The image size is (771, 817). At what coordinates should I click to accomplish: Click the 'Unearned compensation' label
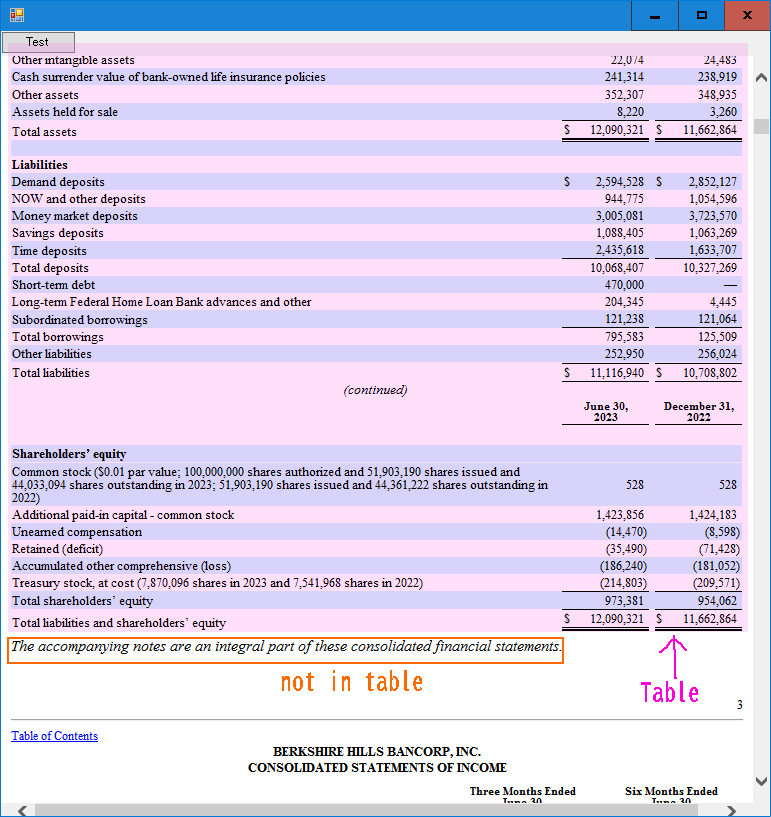(77, 532)
